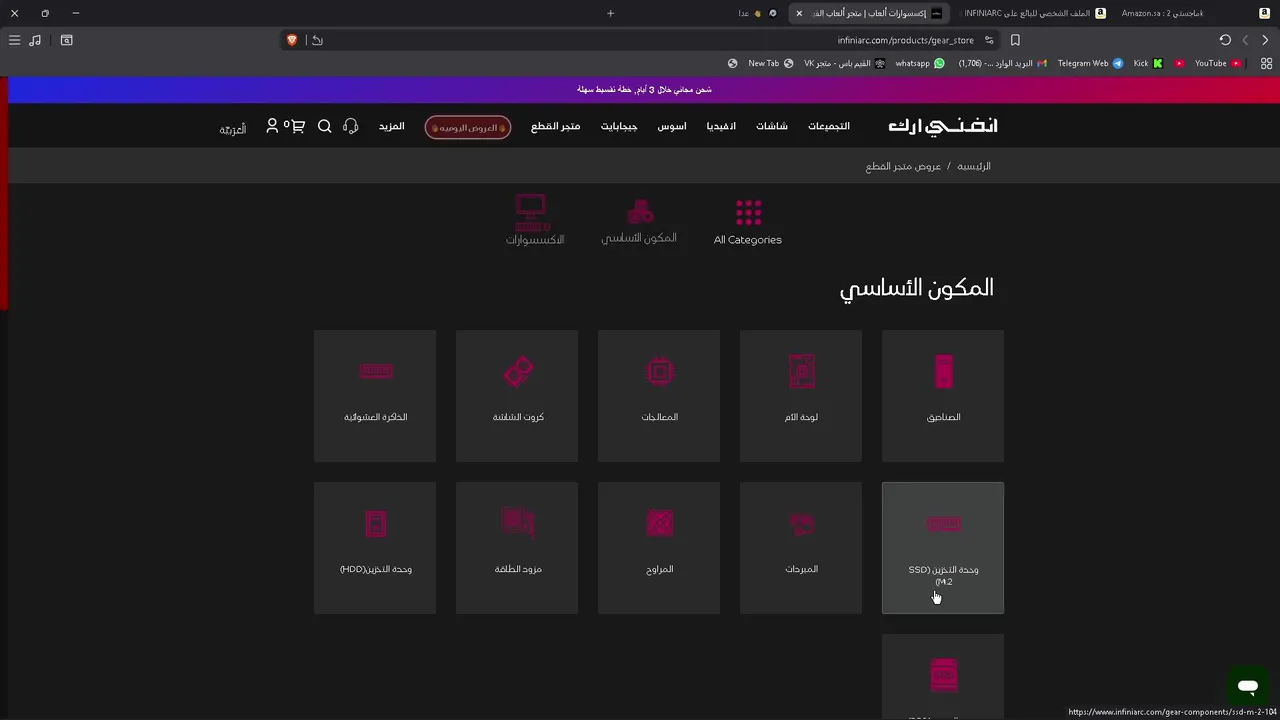1280x720 pixels.
Task: Open the SSD M.2 storage category tile
Action: [x=943, y=548]
